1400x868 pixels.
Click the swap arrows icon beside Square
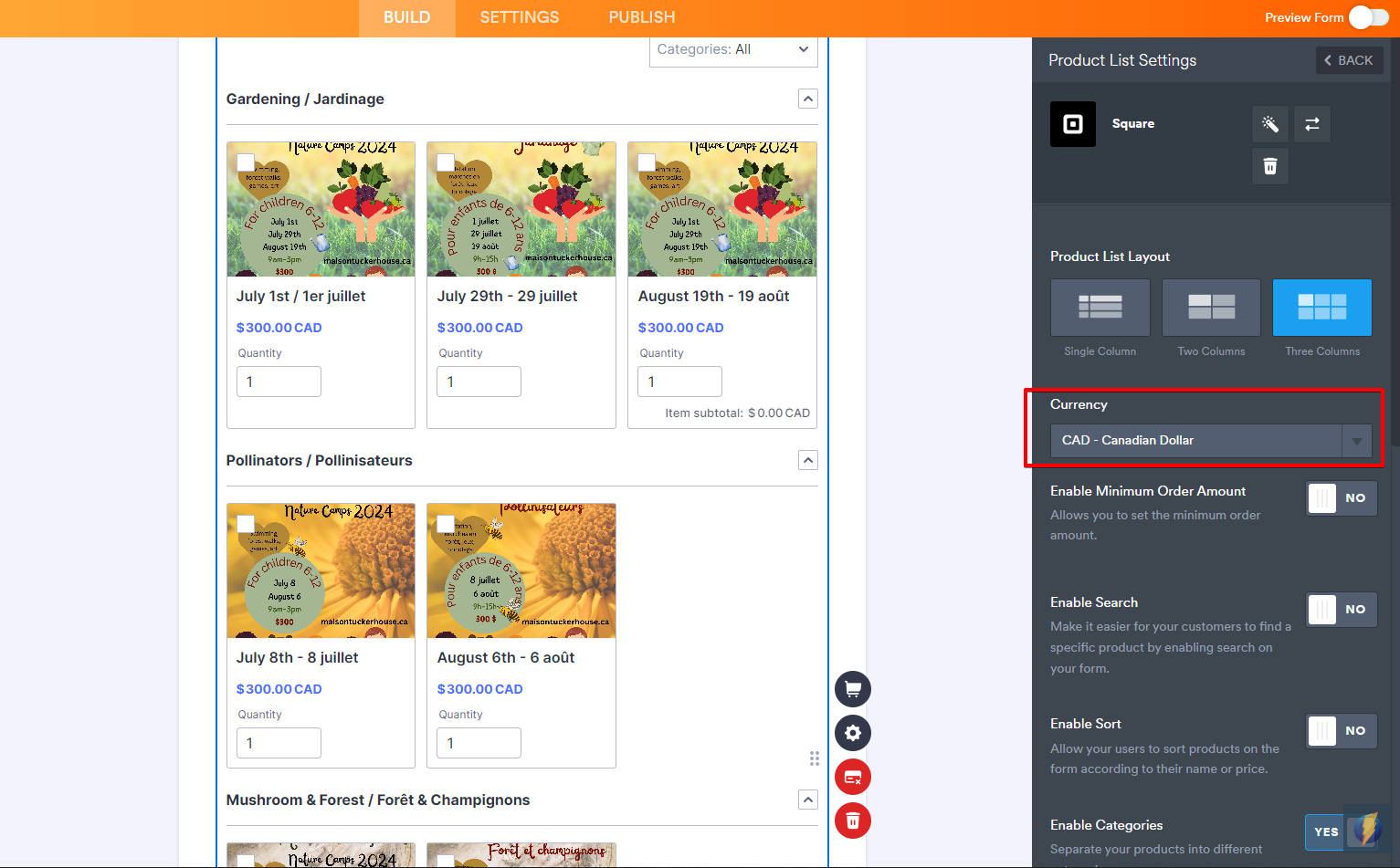(x=1312, y=124)
